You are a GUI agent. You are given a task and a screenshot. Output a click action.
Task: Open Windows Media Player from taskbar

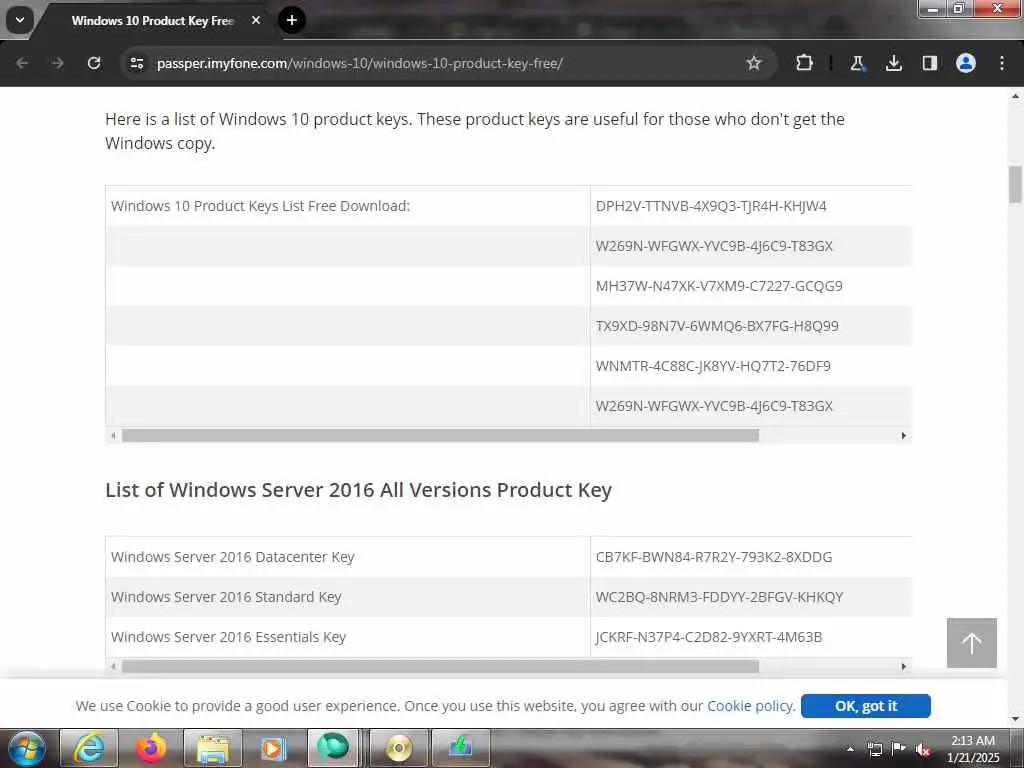(x=274, y=748)
